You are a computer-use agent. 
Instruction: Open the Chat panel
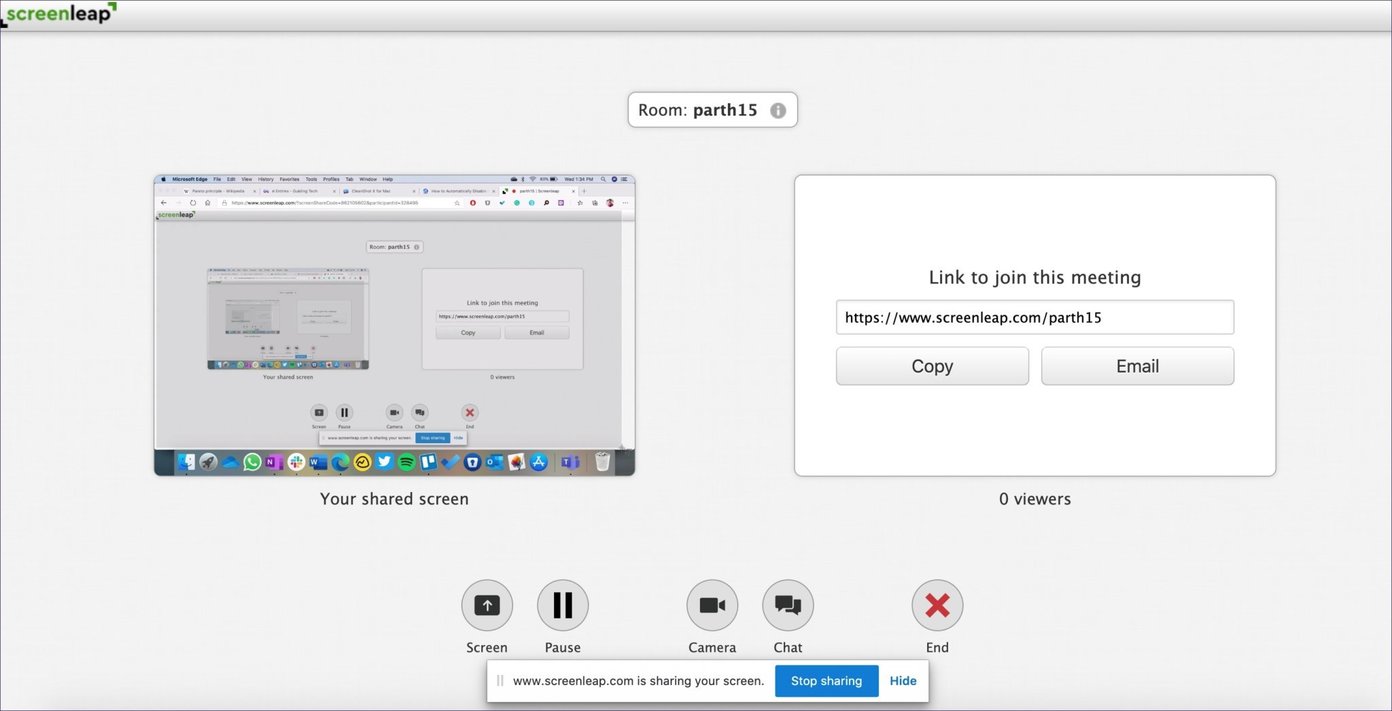(787, 605)
